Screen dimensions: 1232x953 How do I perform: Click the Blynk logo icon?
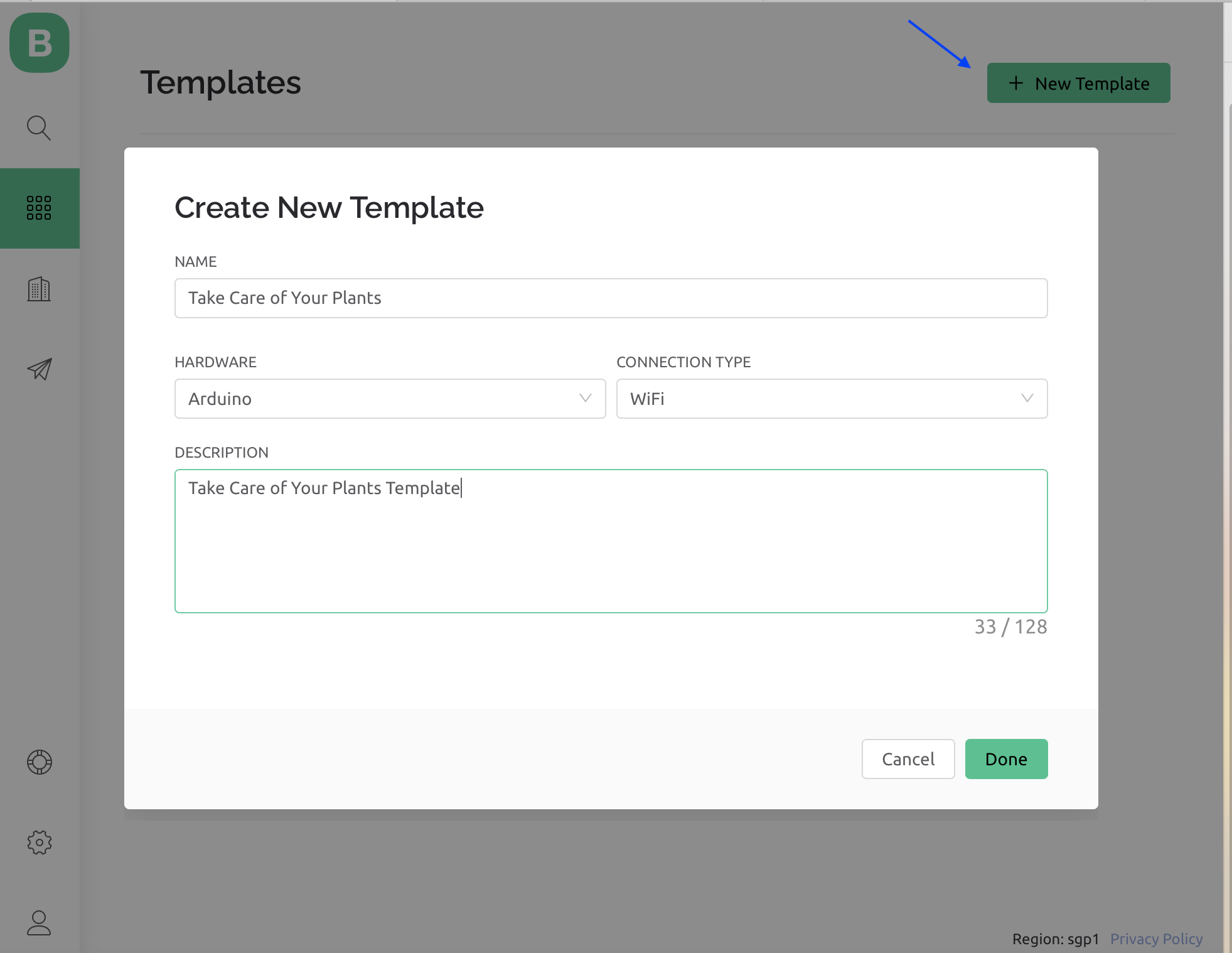click(40, 43)
